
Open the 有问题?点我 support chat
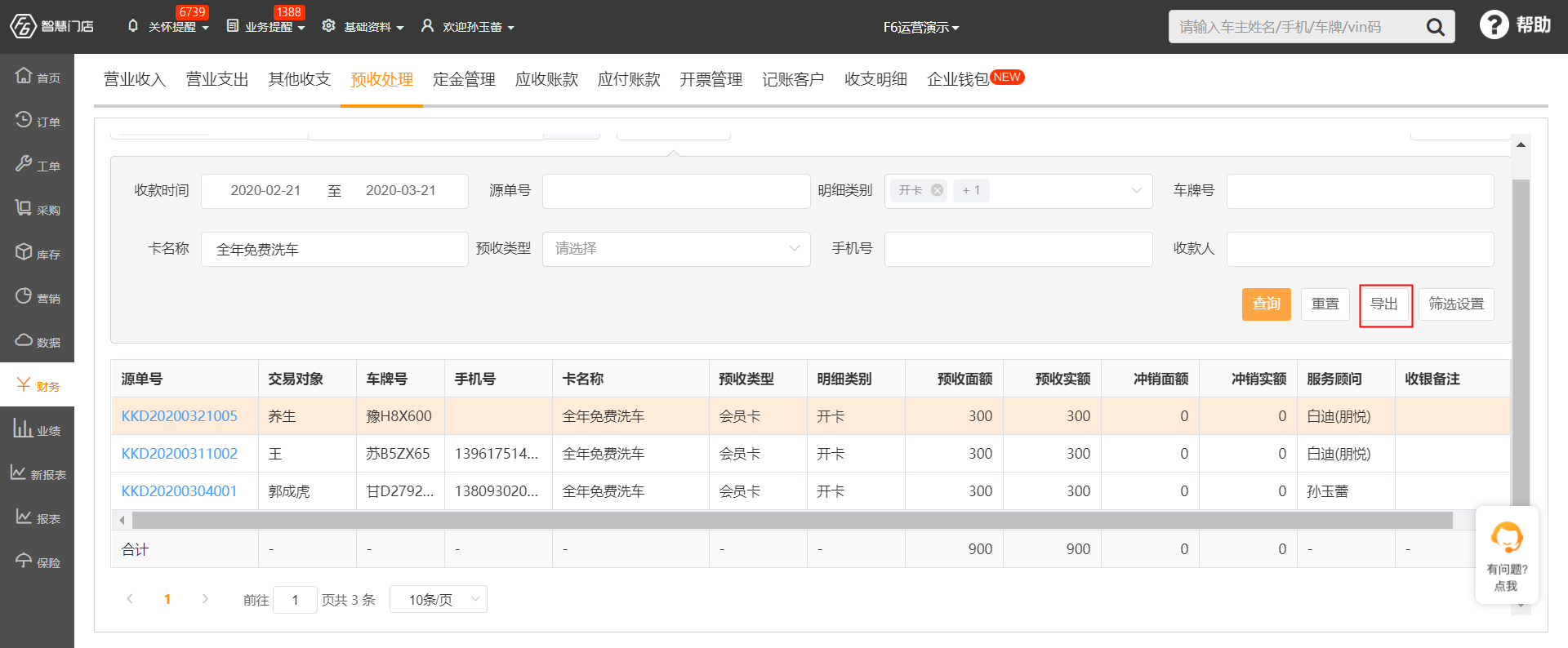(x=1507, y=555)
